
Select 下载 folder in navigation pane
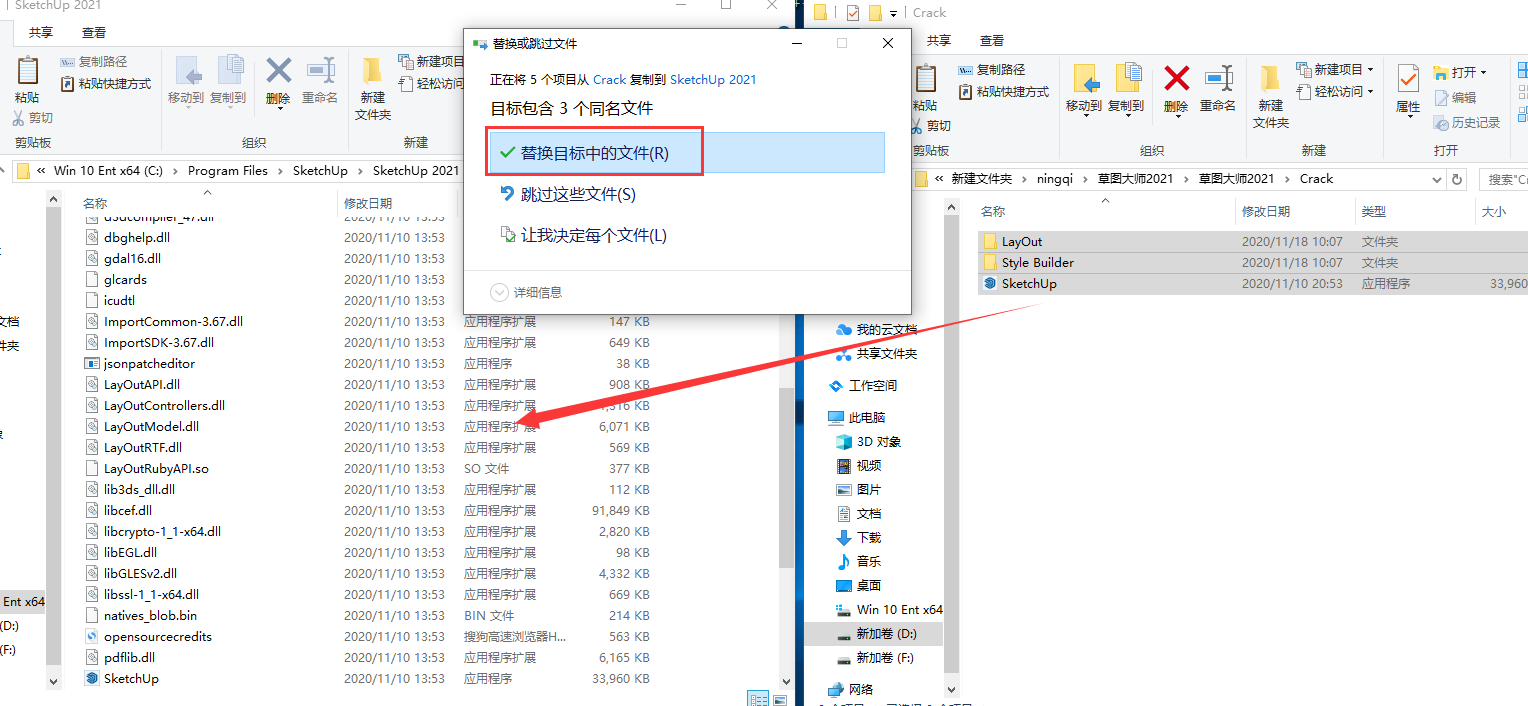tap(858, 537)
